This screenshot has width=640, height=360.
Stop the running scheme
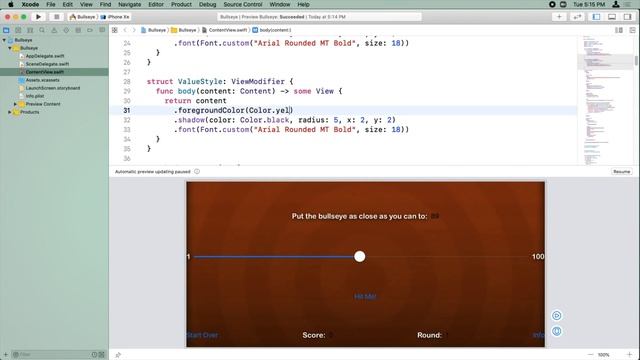click(x=56, y=17)
